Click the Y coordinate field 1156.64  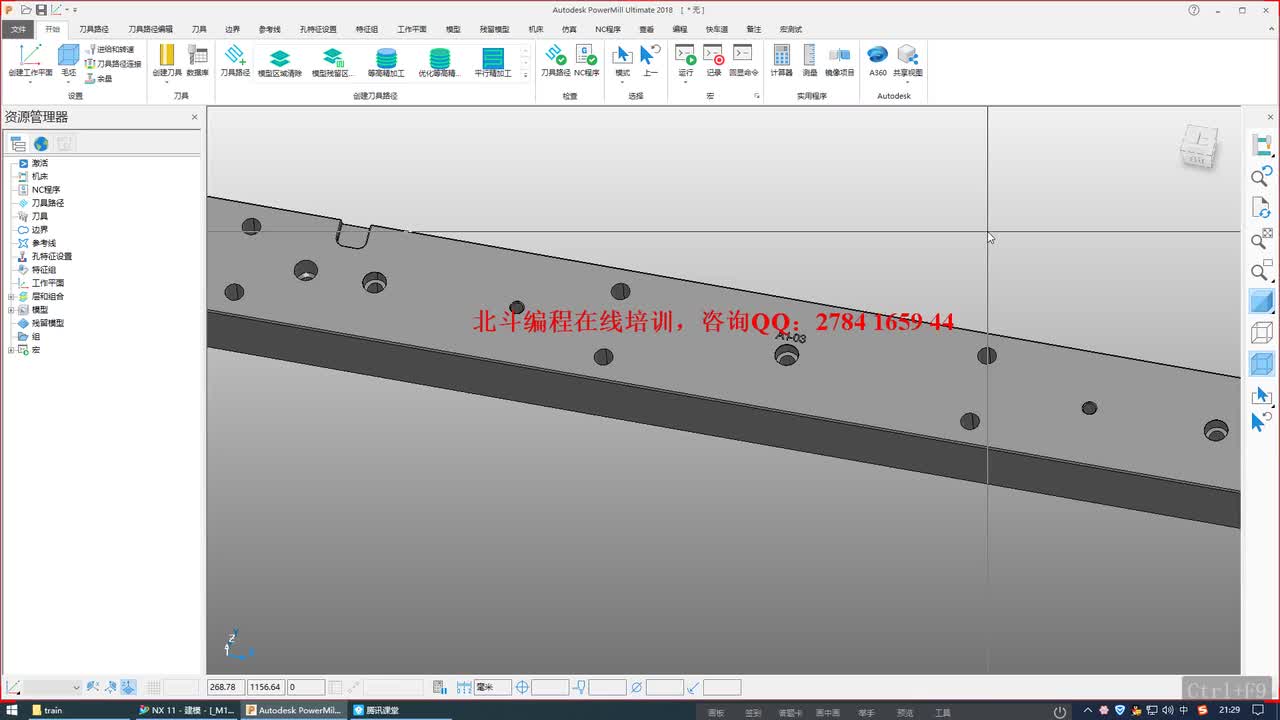coord(266,687)
